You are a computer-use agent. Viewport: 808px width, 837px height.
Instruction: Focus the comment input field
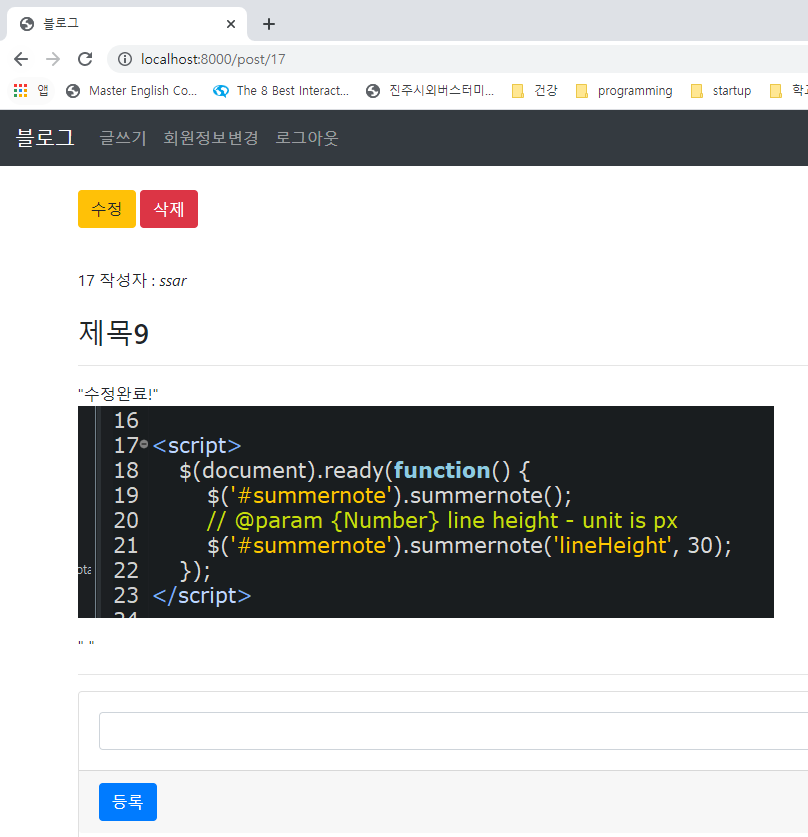click(454, 731)
